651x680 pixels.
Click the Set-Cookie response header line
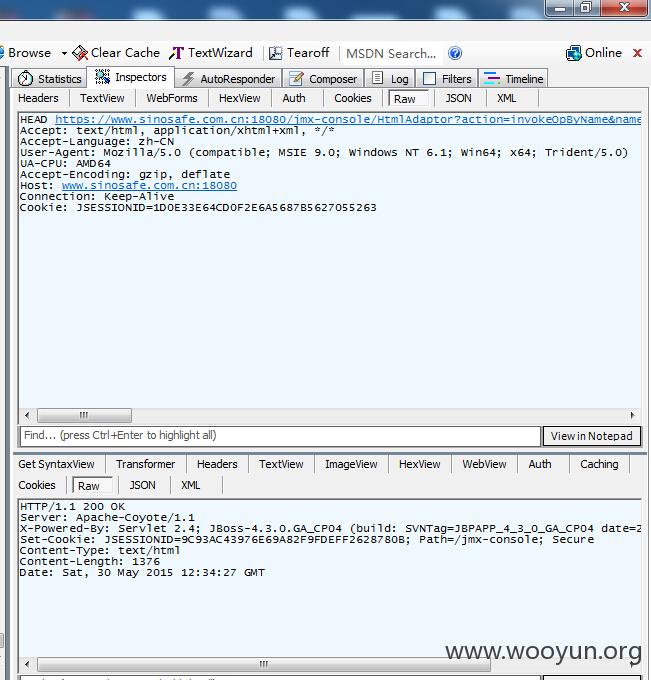307,539
